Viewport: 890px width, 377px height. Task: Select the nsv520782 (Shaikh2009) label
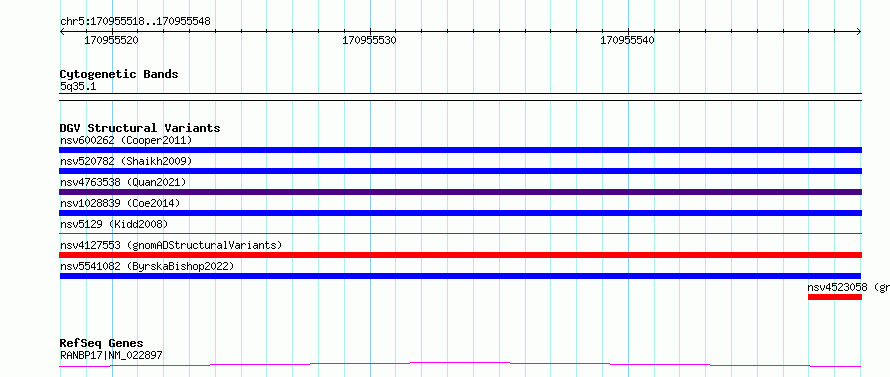(126, 161)
